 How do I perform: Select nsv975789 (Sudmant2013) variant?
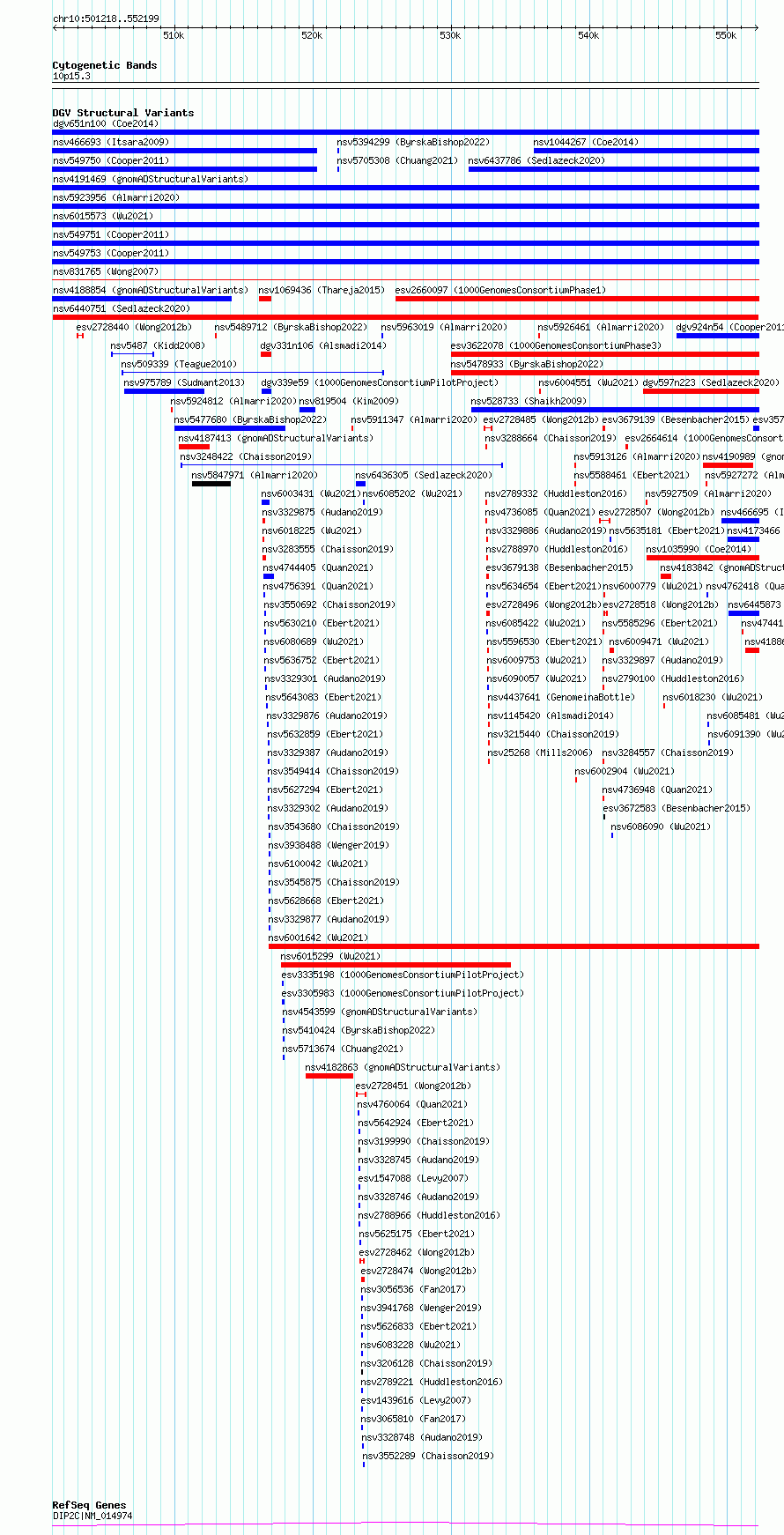pos(184,382)
